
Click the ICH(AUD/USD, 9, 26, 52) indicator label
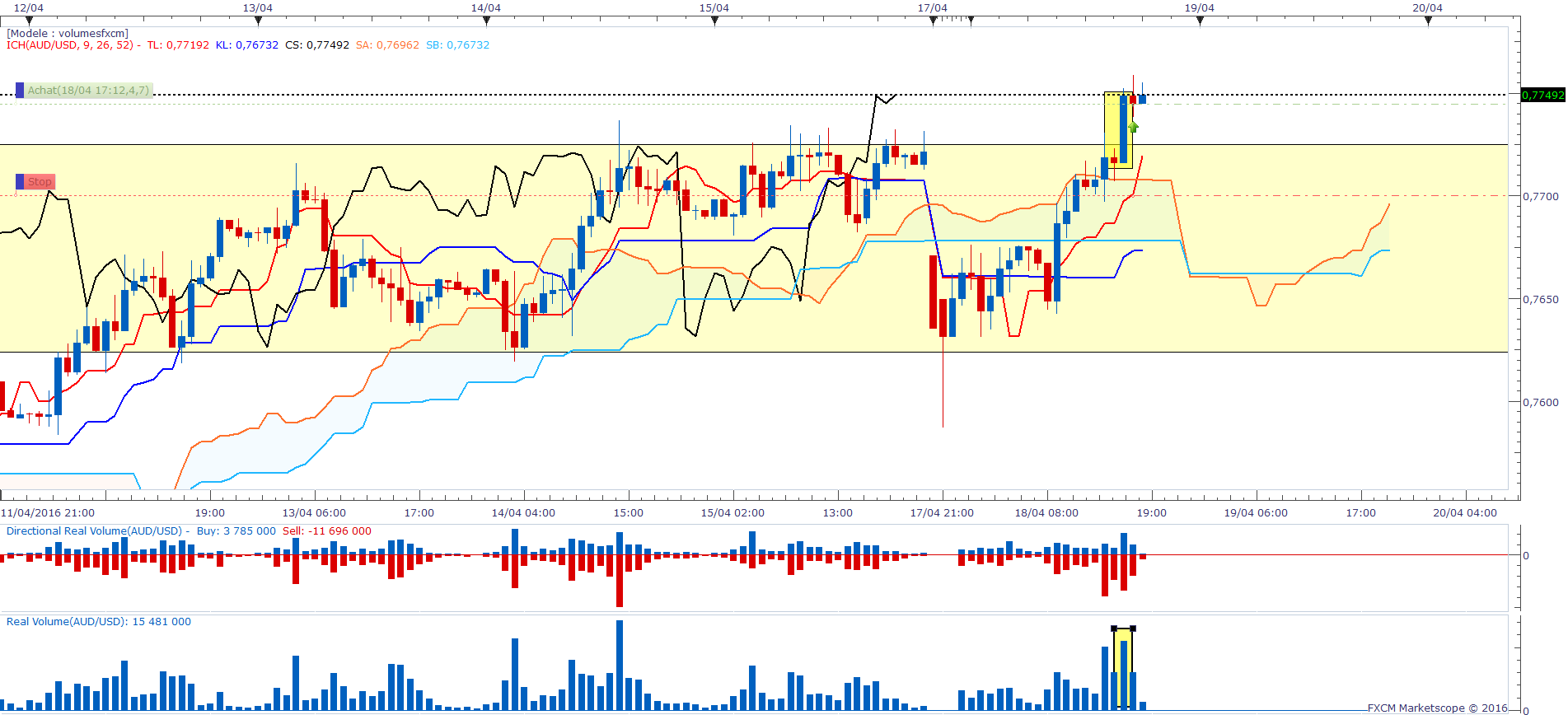(x=71, y=45)
